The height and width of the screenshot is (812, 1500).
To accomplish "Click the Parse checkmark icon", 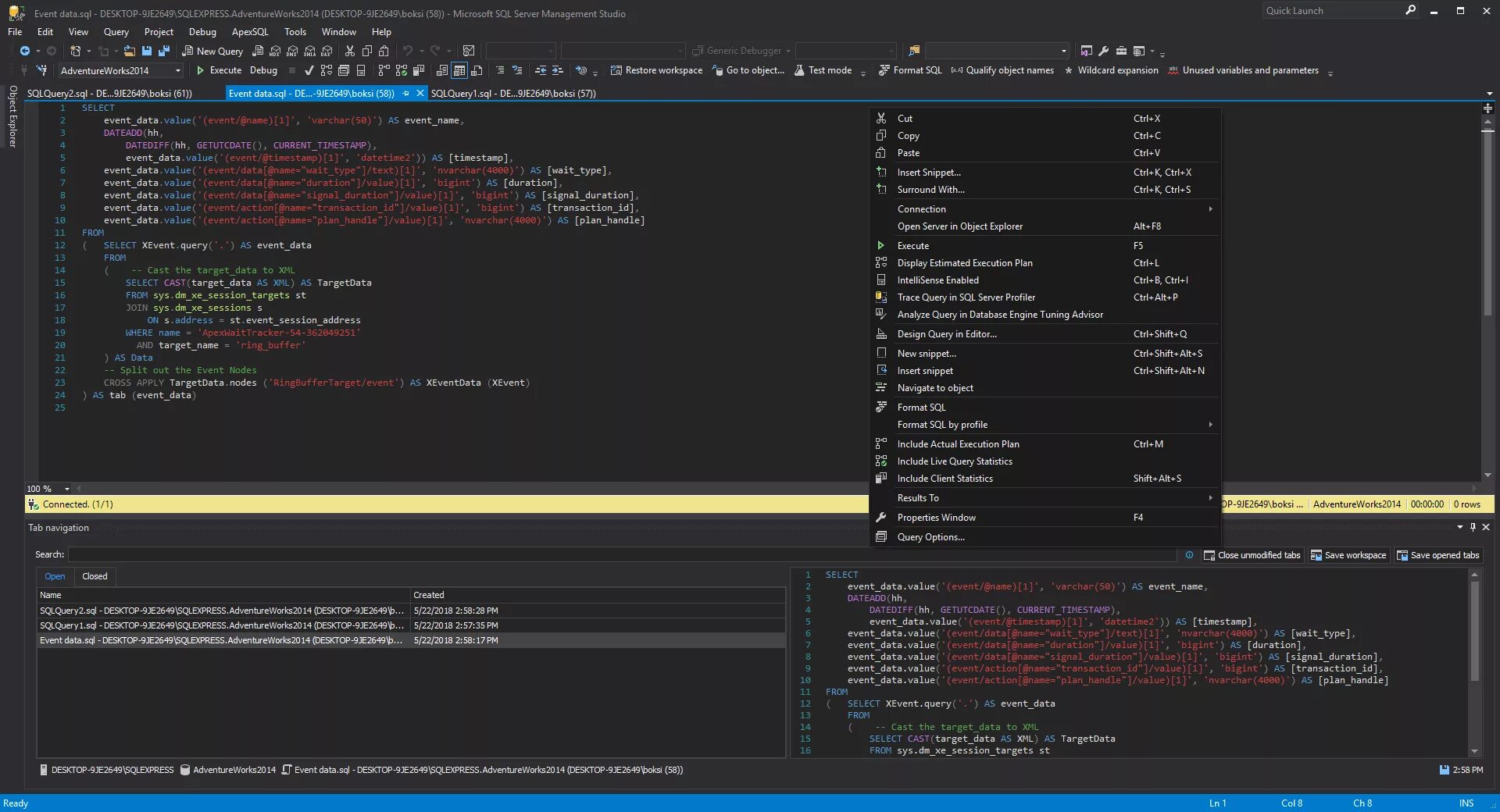I will (309, 70).
